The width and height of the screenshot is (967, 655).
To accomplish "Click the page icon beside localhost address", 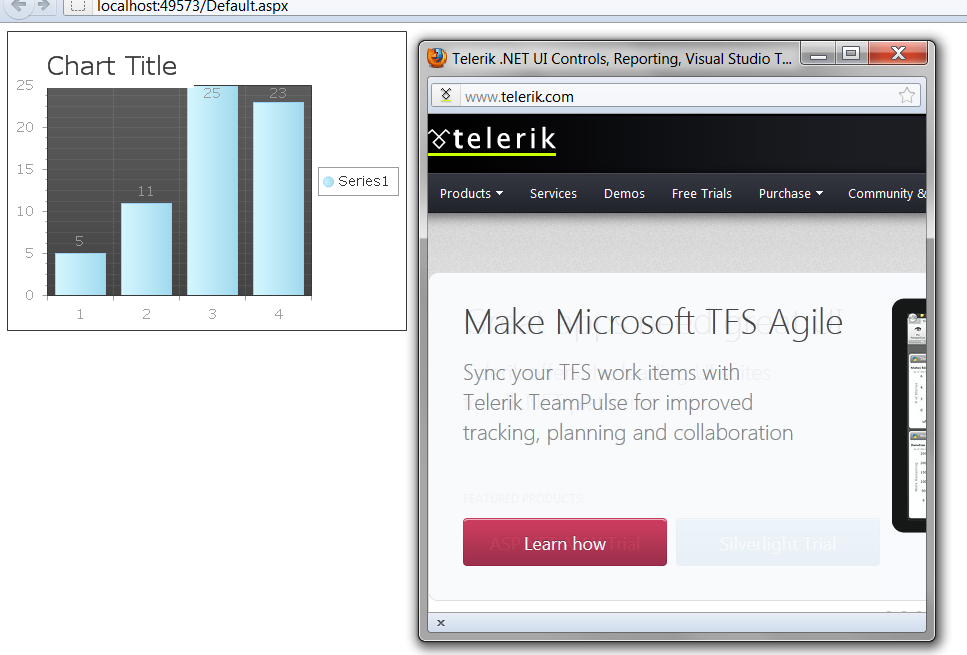I will tap(78, 6).
